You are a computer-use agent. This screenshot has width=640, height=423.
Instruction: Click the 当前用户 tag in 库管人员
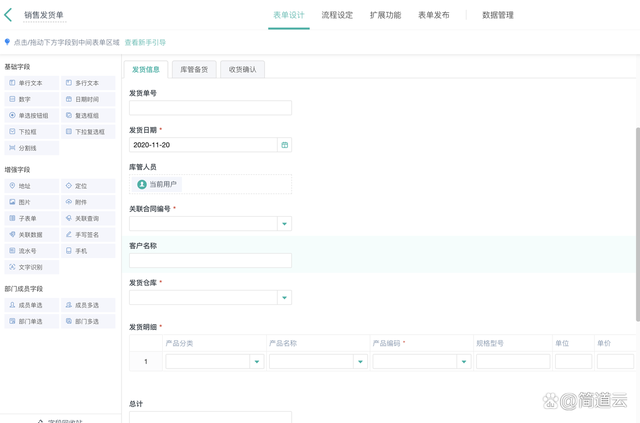157,184
